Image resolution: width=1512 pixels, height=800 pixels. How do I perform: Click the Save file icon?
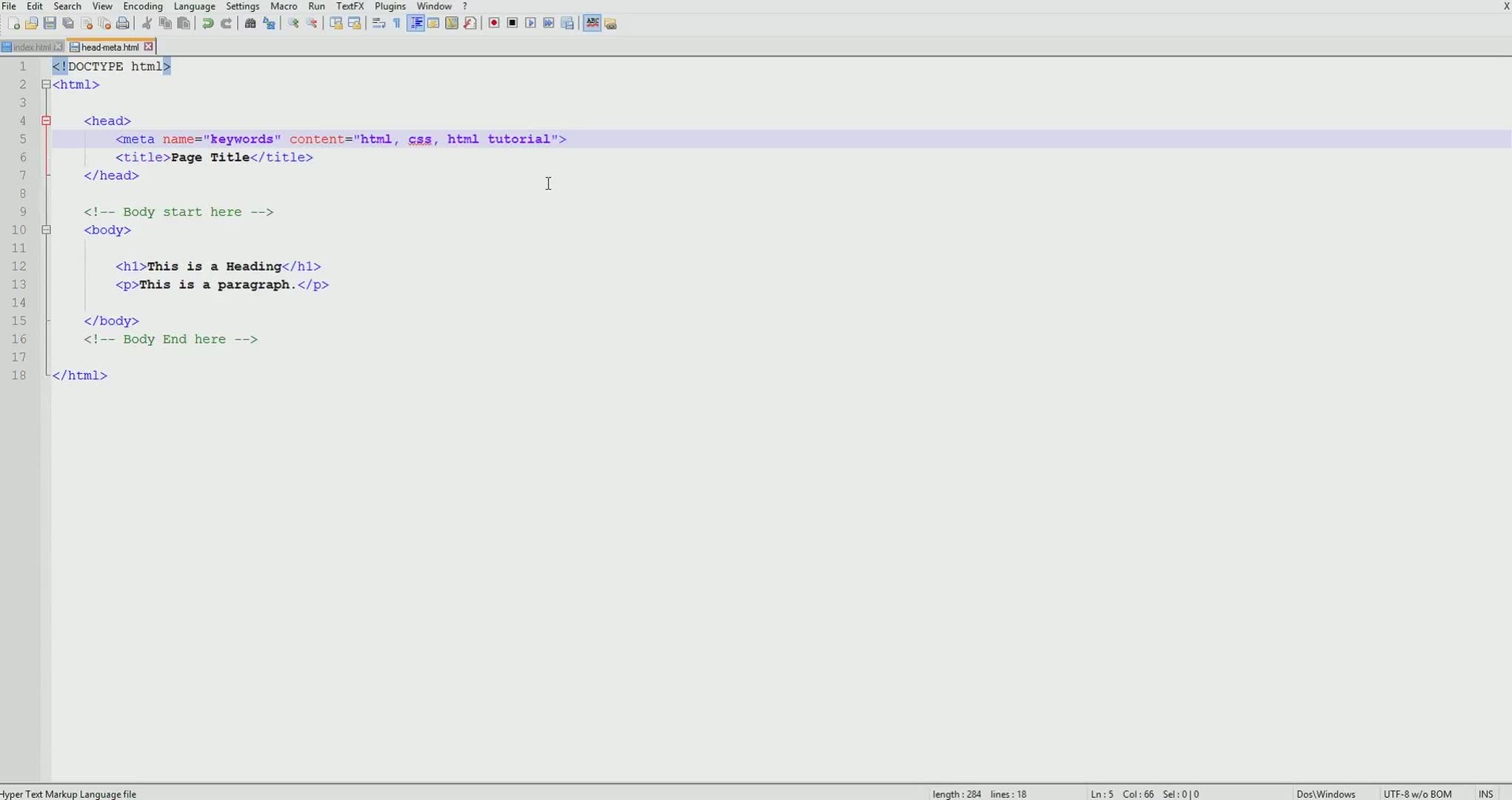50,24
